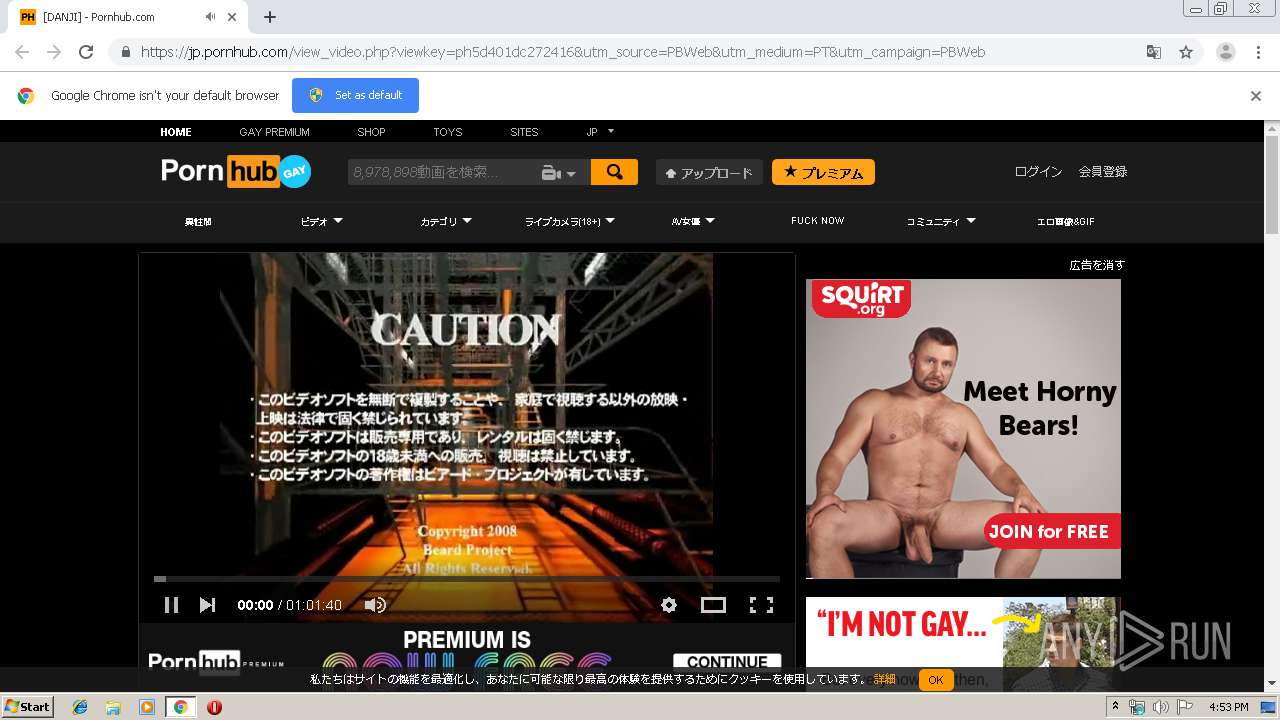Click the site logo in header

tap(236, 172)
